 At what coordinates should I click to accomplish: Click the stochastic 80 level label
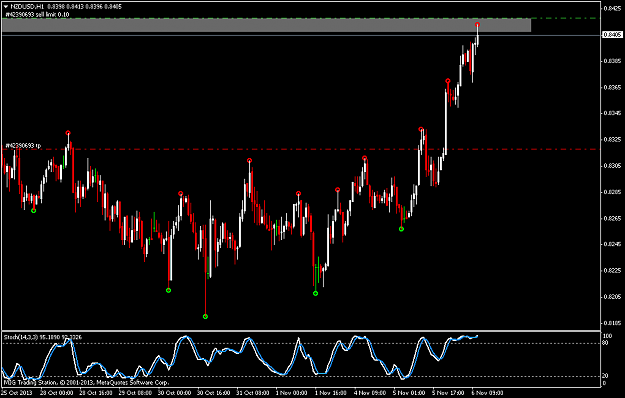click(x=606, y=343)
